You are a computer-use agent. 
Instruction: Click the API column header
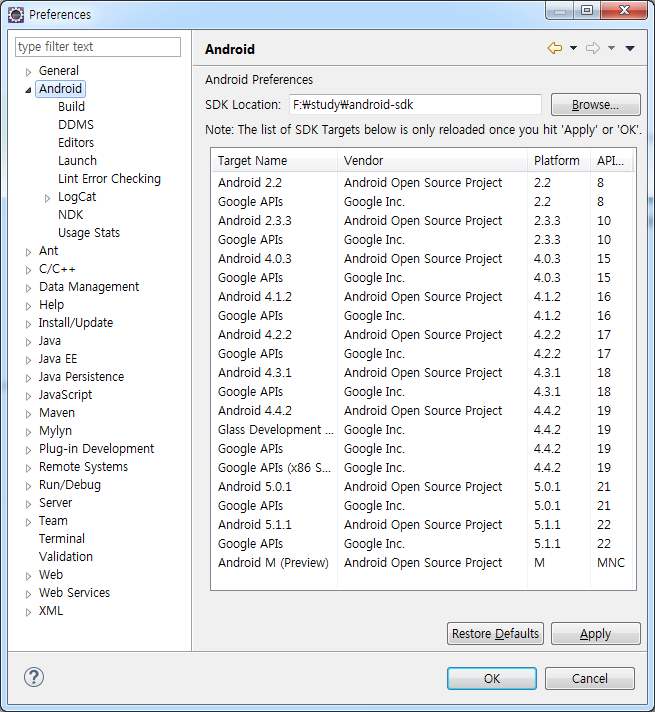[x=611, y=161]
